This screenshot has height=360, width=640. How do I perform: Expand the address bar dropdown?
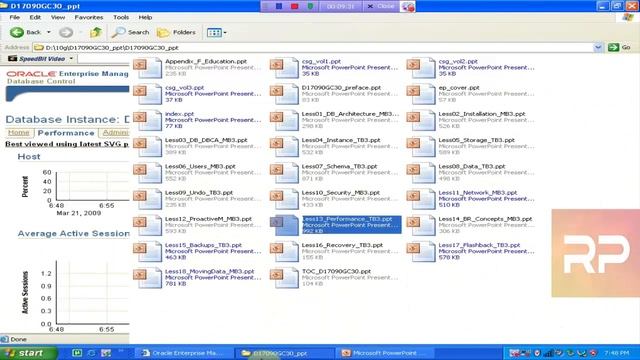[x=598, y=48]
